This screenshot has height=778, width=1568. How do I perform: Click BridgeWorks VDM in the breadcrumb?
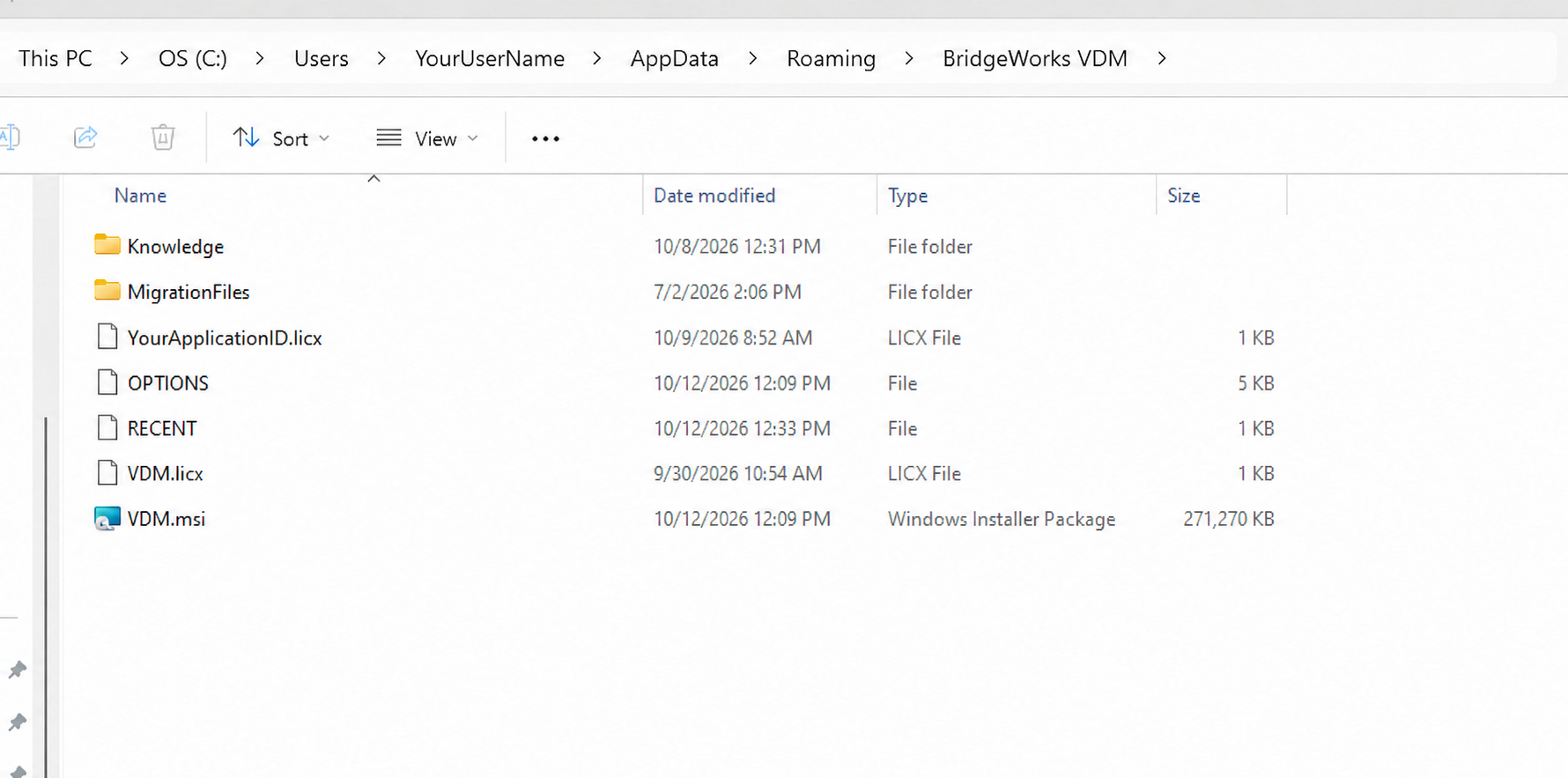[x=1035, y=58]
